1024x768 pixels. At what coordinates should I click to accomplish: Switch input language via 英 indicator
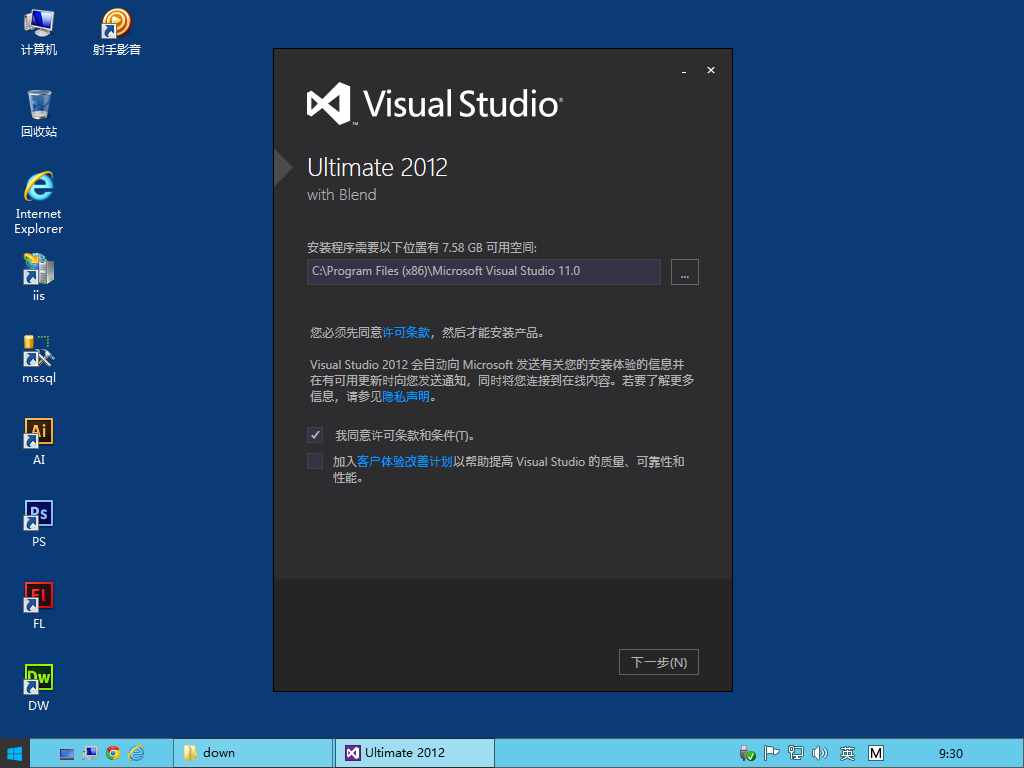(847, 754)
